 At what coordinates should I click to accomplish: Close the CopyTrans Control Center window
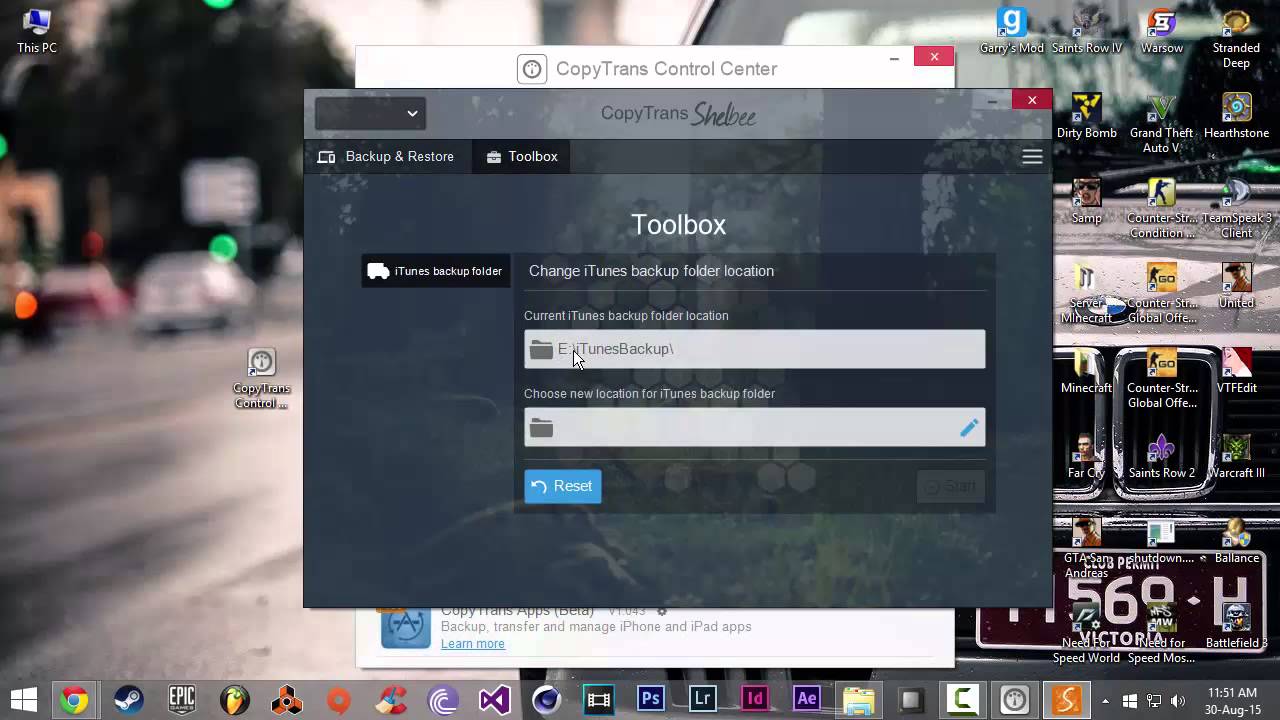[x=934, y=57]
